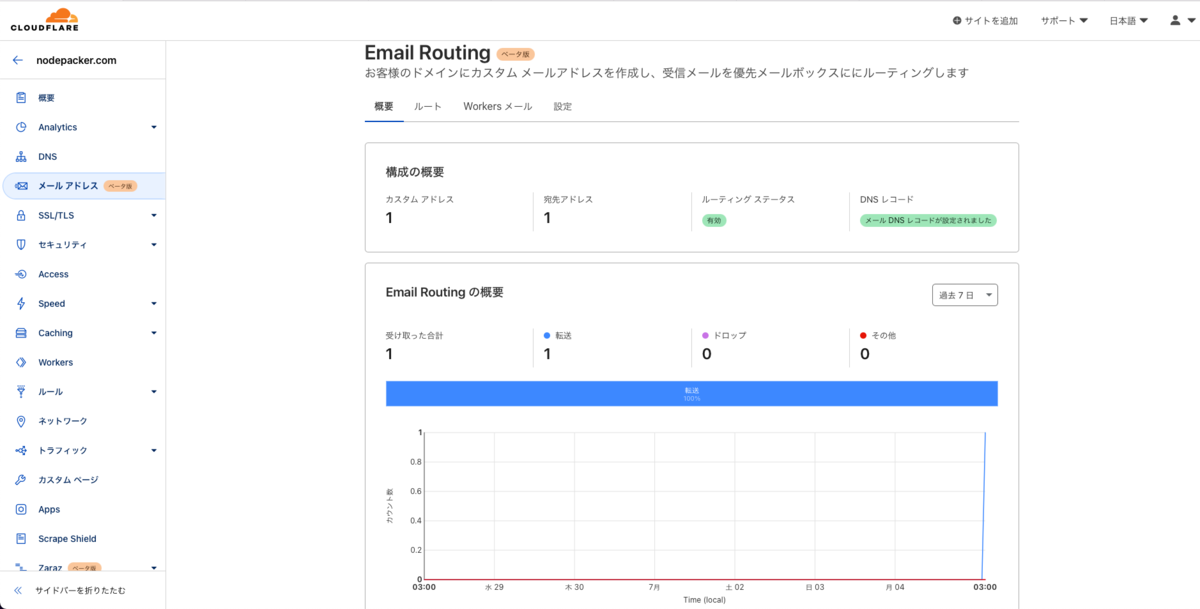Expand the Zaraz submenu arrow
This screenshot has height=609, width=1200.
154,568
